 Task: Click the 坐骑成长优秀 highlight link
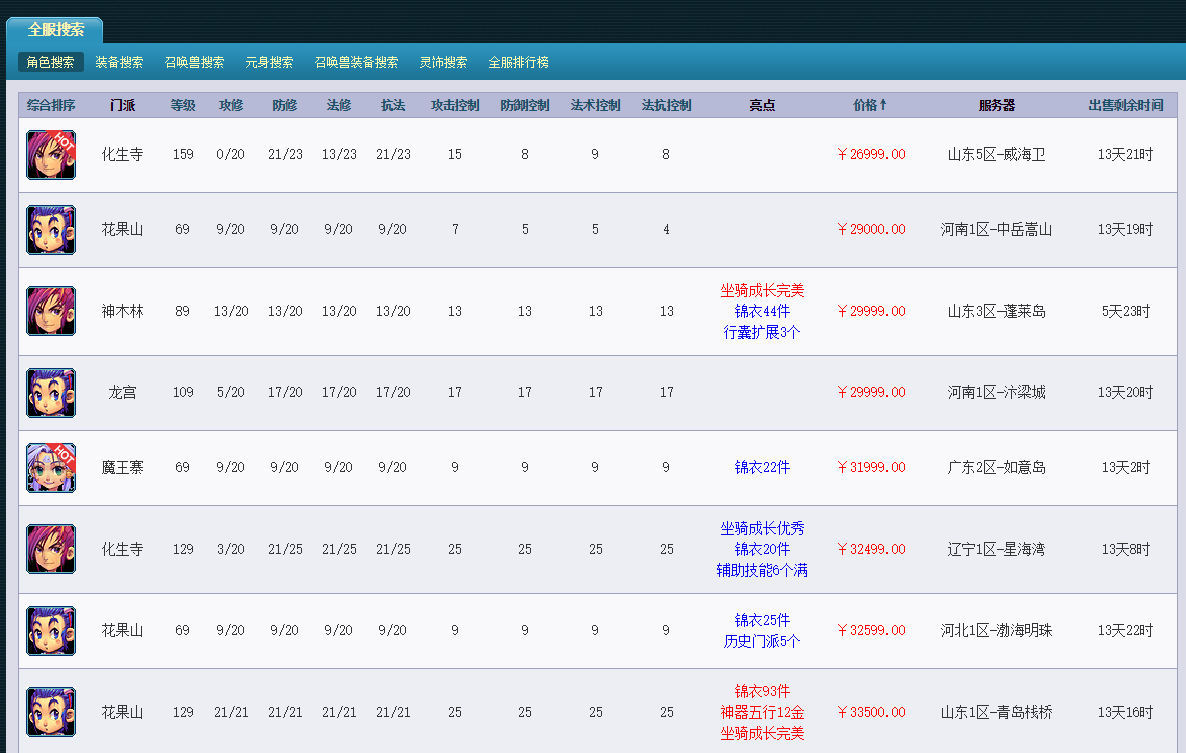point(762,528)
